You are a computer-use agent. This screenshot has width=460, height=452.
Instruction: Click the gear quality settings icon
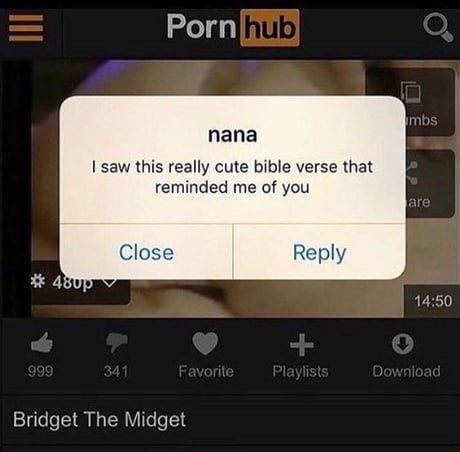(x=37, y=283)
